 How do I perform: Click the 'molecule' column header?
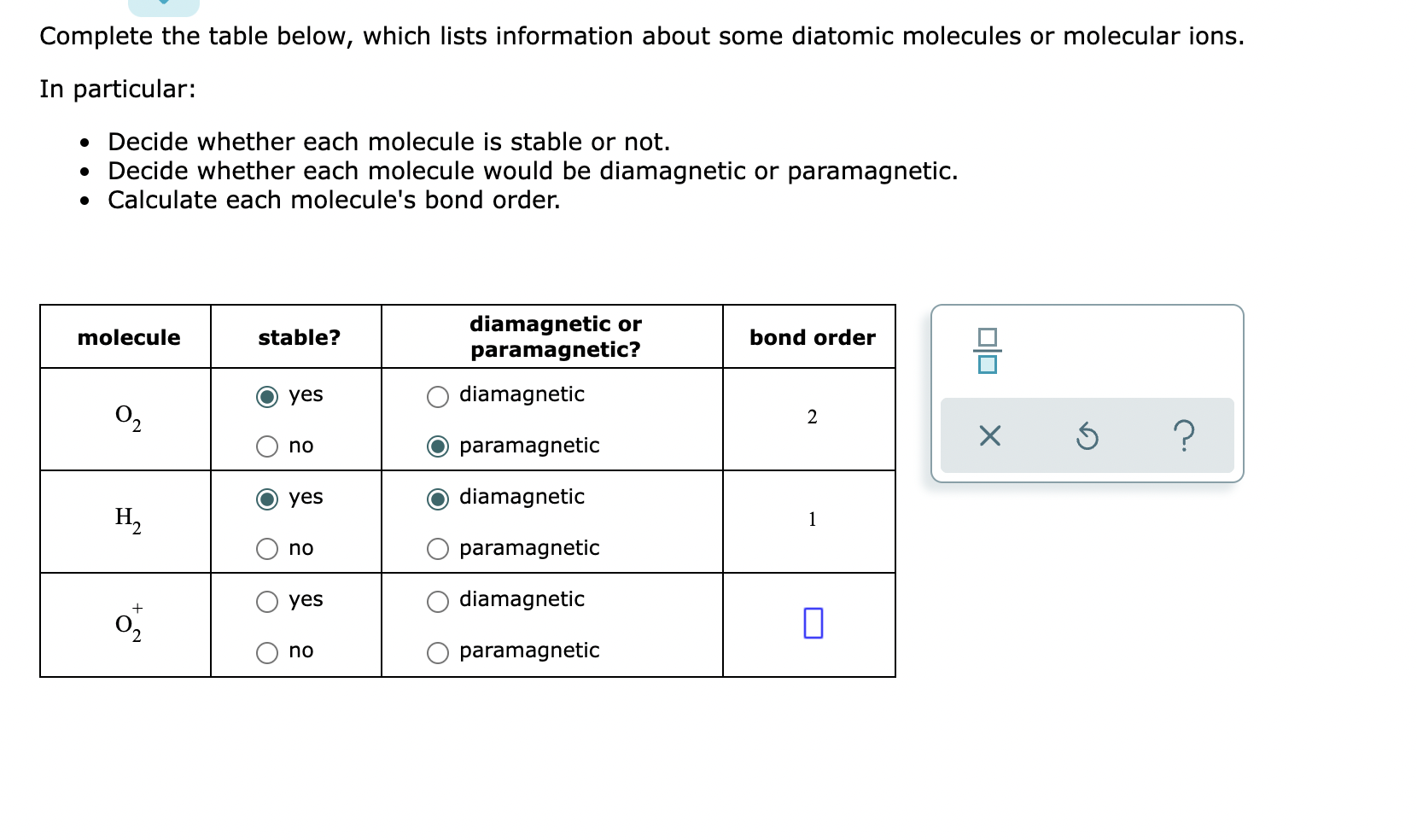click(128, 337)
